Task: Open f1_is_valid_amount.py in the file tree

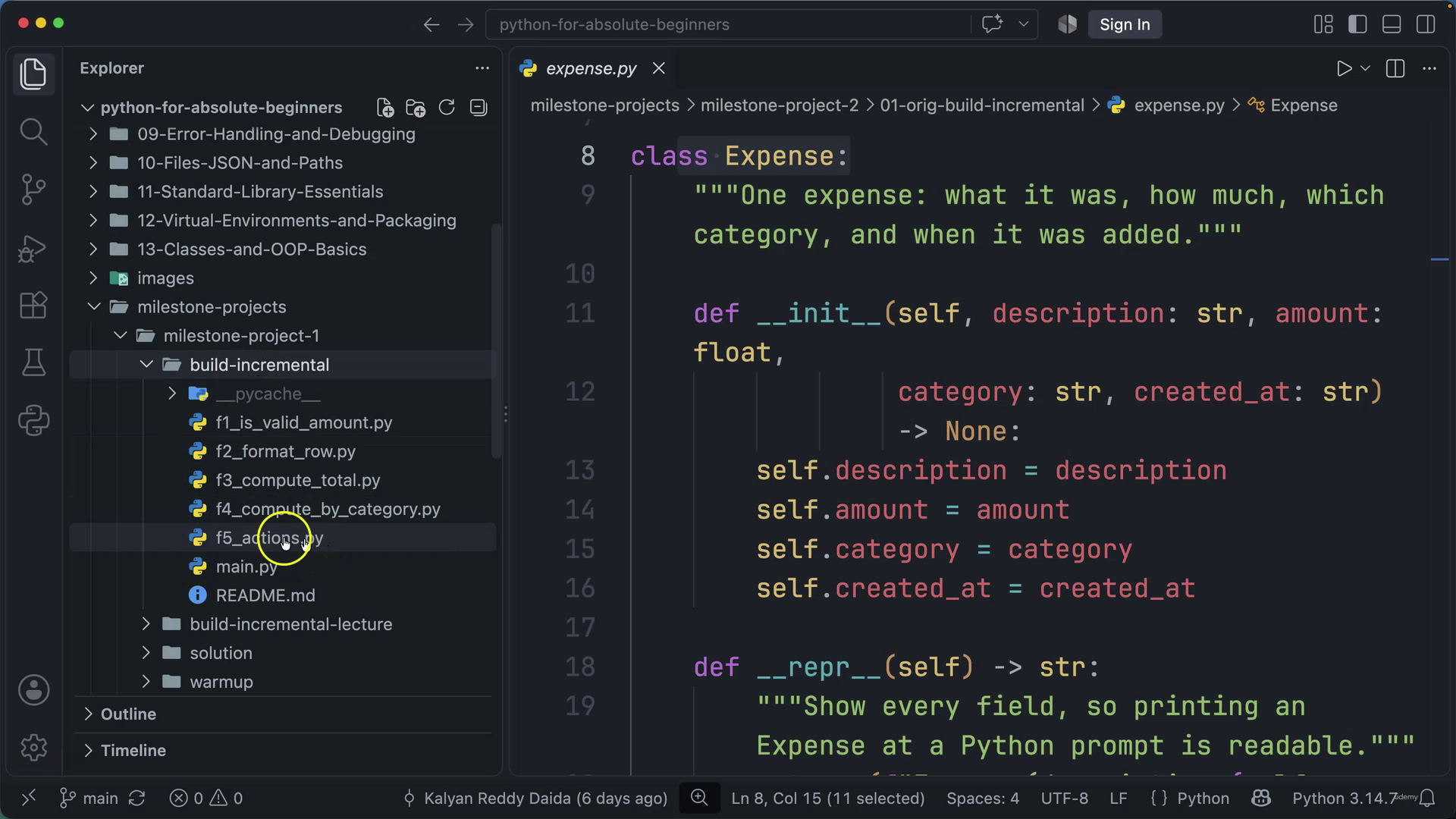Action: point(304,422)
